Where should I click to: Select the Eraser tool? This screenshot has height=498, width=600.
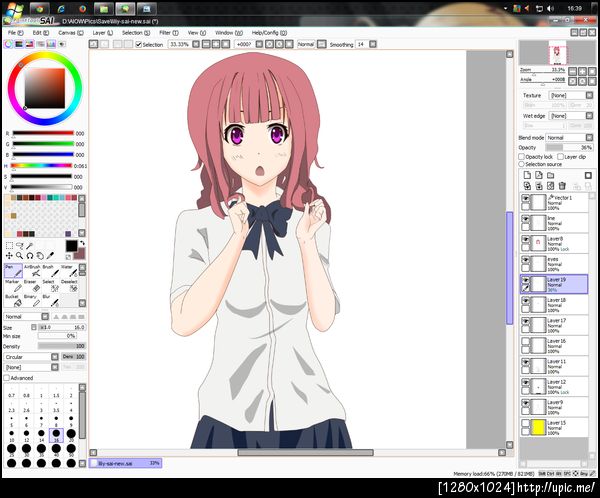tap(32, 286)
